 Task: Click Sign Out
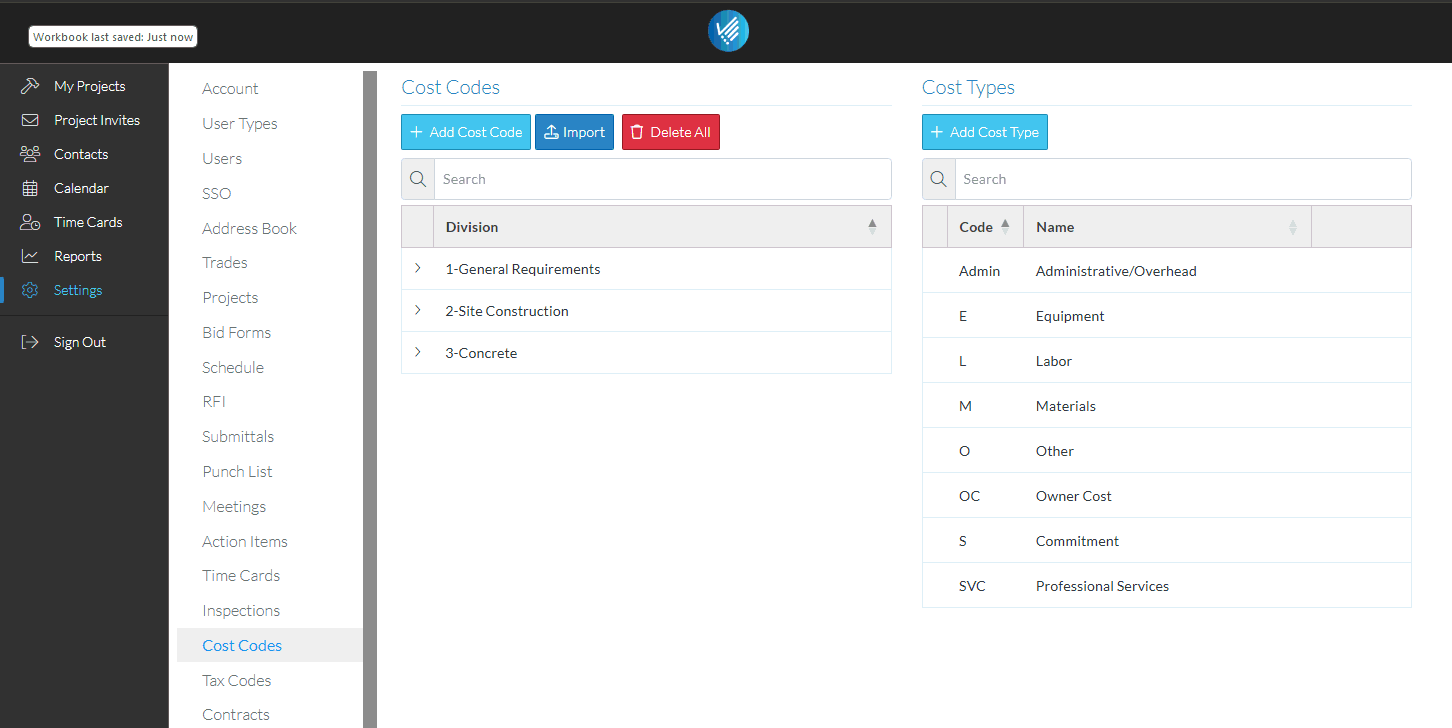80,342
